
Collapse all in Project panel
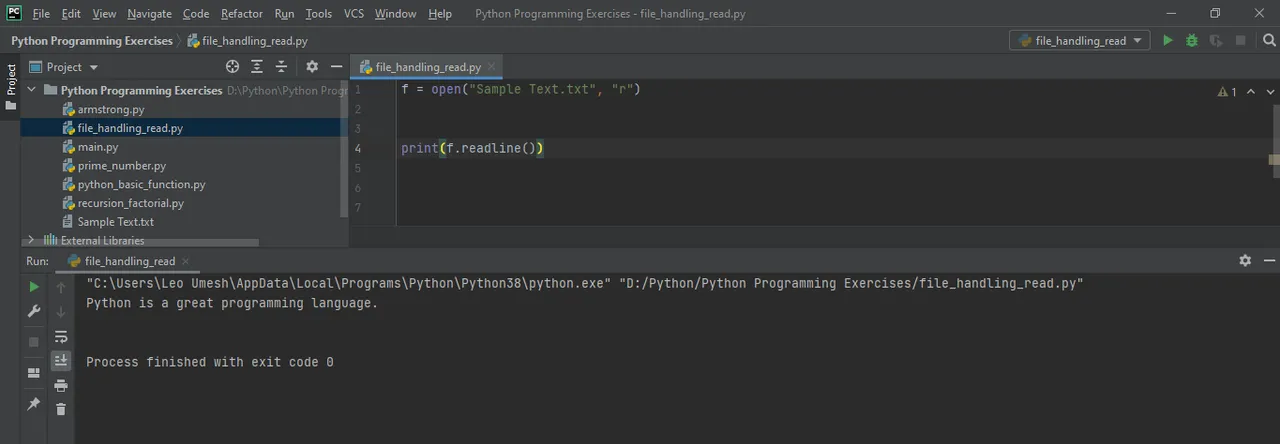tap(282, 67)
